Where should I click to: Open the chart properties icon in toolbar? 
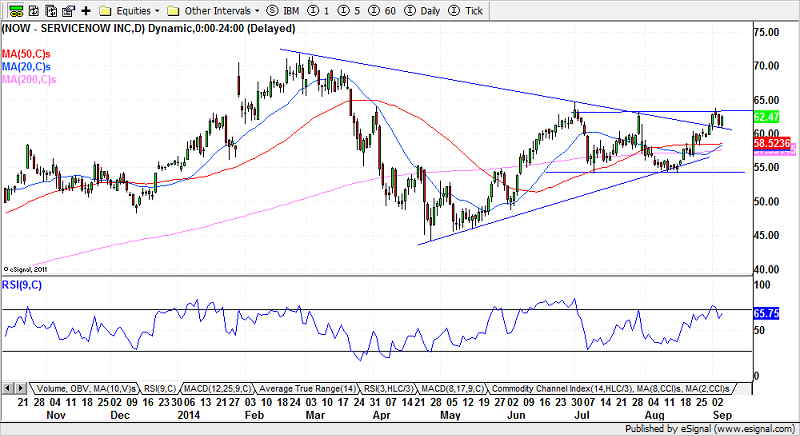68,10
